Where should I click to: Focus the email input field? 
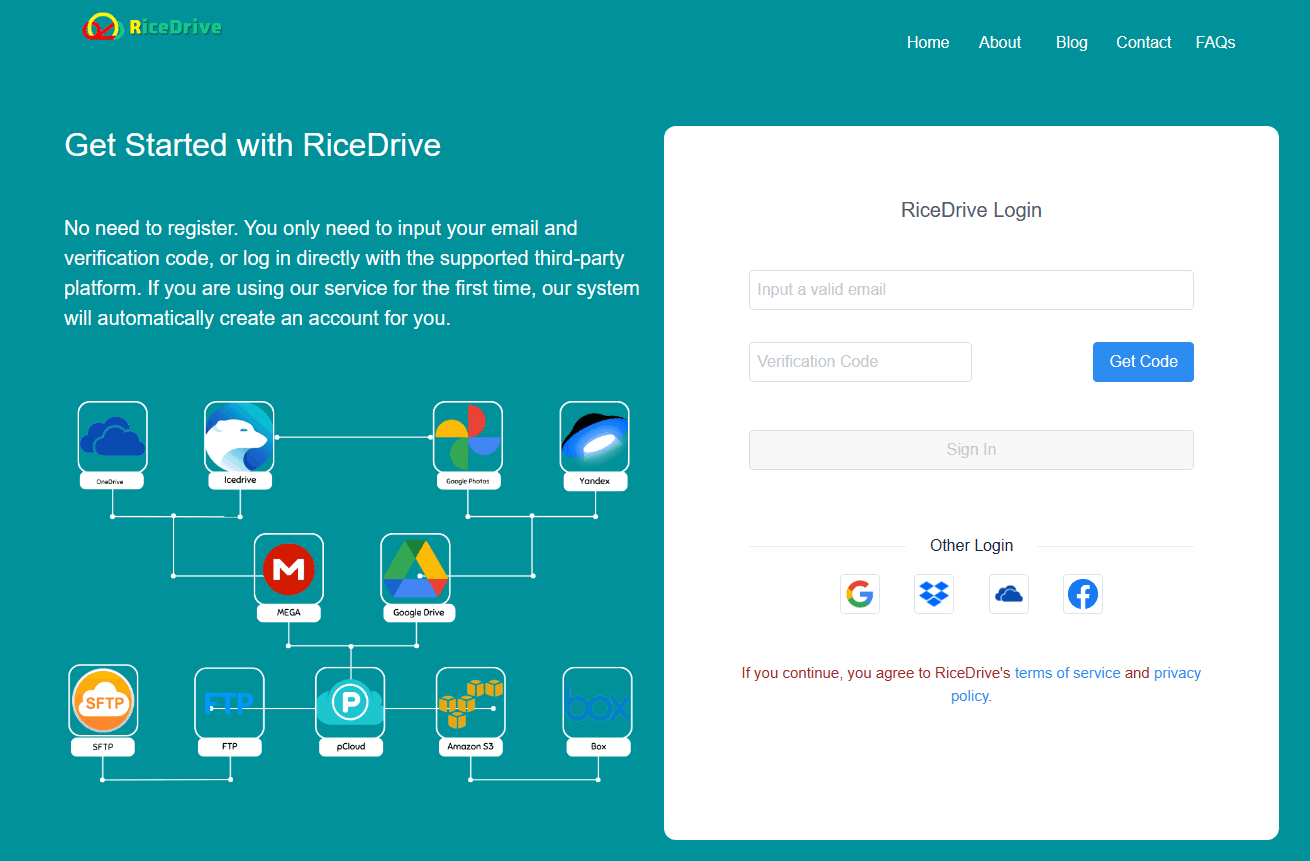(971, 290)
